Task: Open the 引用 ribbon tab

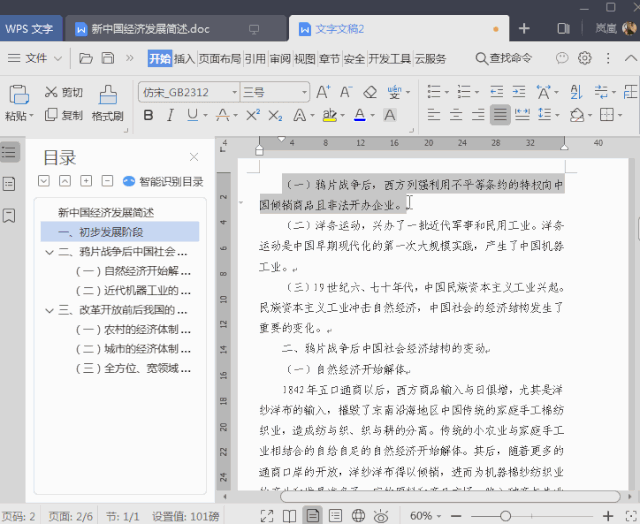Action: pos(255,59)
